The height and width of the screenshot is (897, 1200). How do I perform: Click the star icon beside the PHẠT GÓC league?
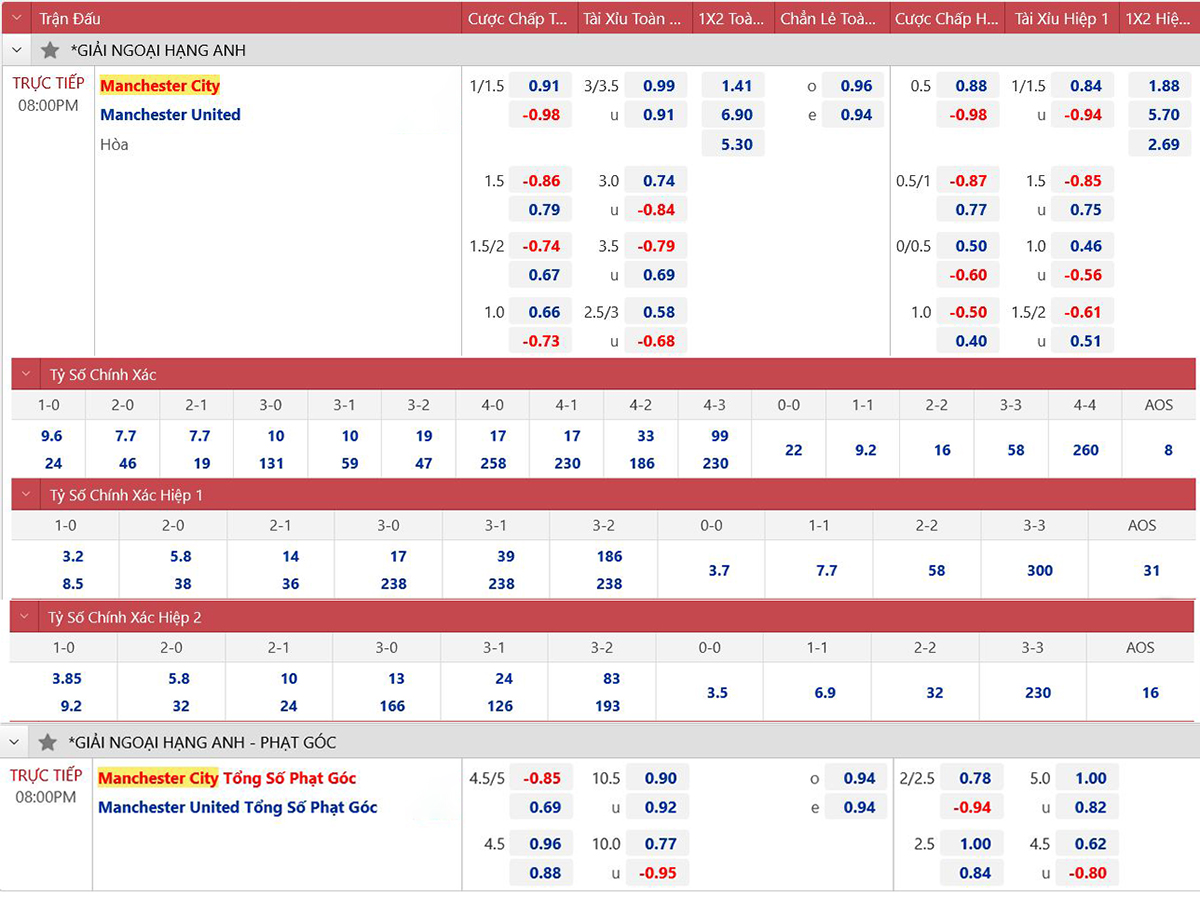coord(47,742)
